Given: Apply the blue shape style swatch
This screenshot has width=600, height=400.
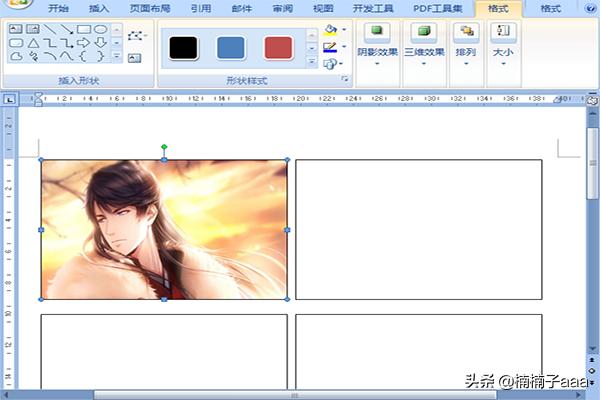Looking at the screenshot, I should pos(231,48).
